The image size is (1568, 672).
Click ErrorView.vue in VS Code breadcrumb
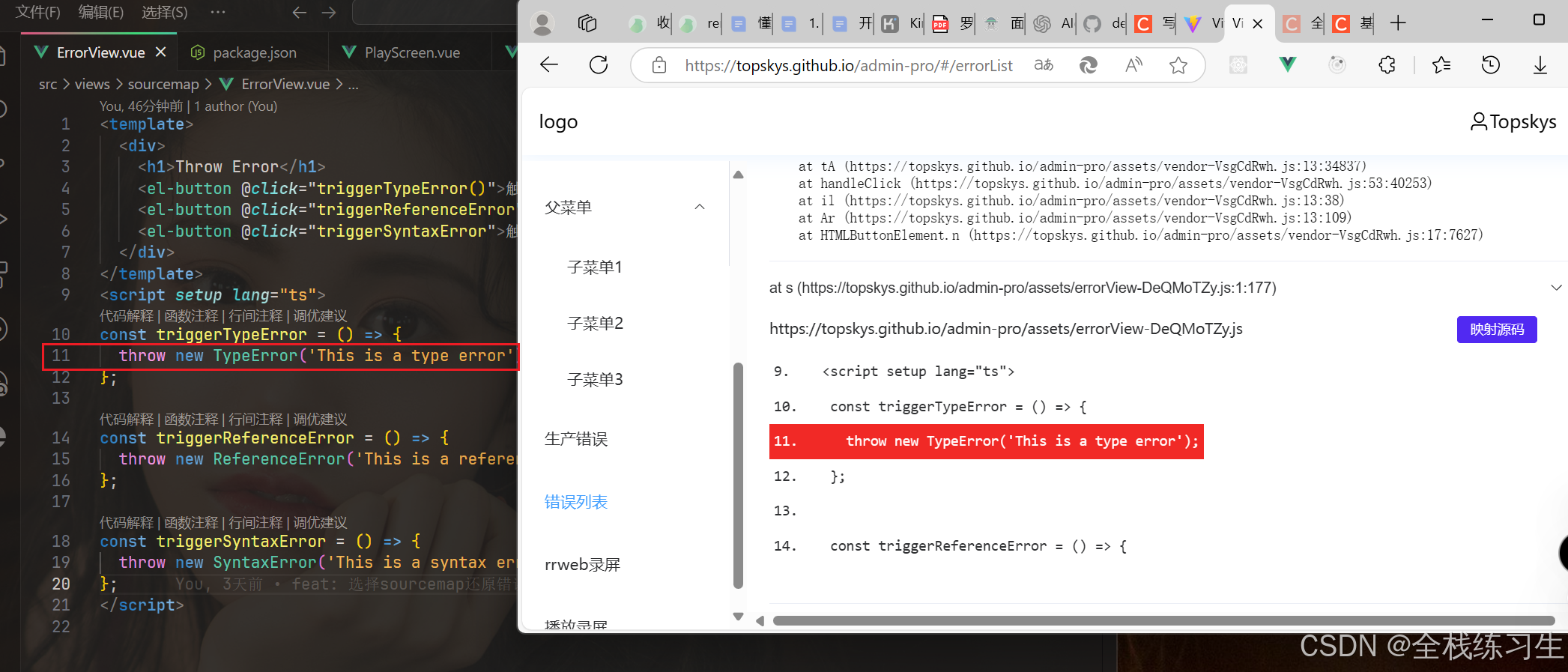click(x=285, y=84)
